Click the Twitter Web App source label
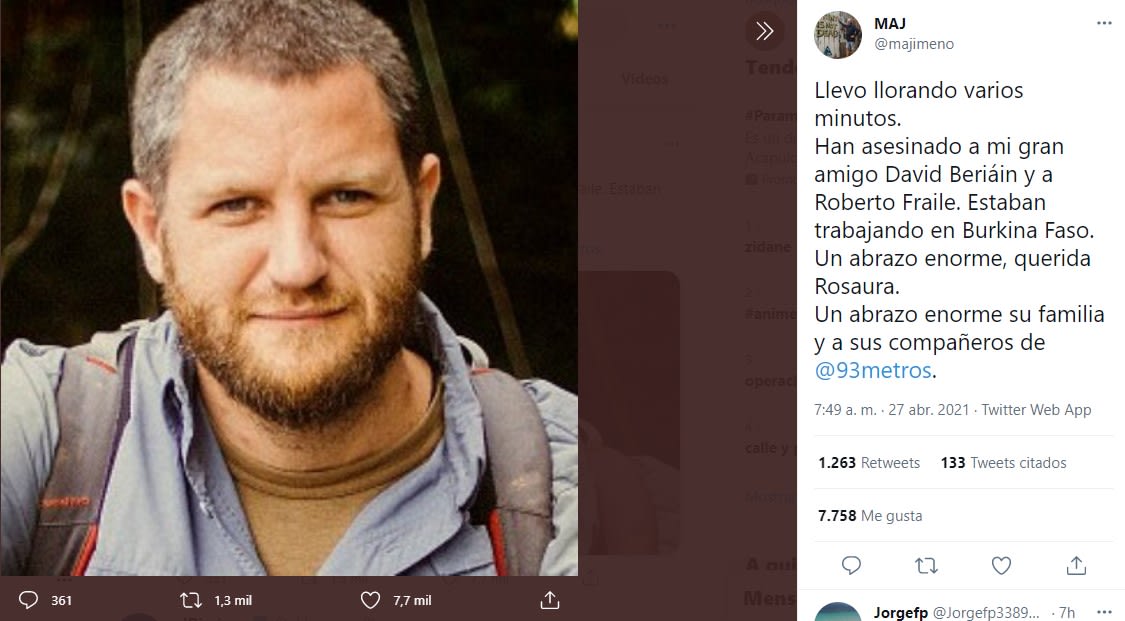 [1036, 410]
